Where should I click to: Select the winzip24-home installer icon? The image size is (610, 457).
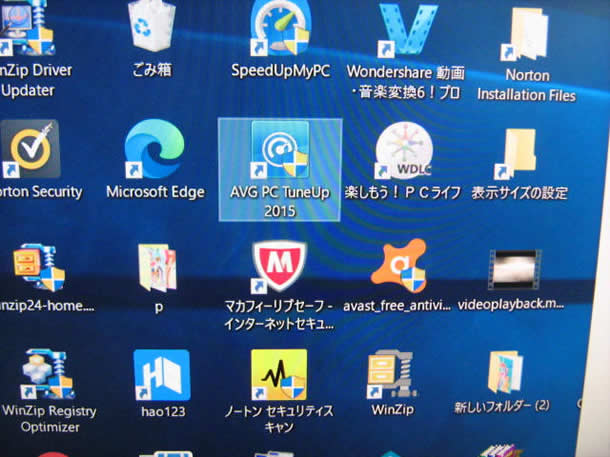[39, 267]
